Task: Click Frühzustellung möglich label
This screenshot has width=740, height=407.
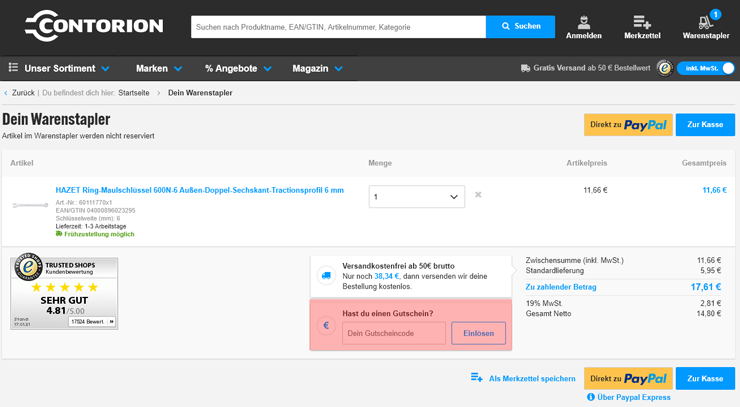Action: [99, 234]
